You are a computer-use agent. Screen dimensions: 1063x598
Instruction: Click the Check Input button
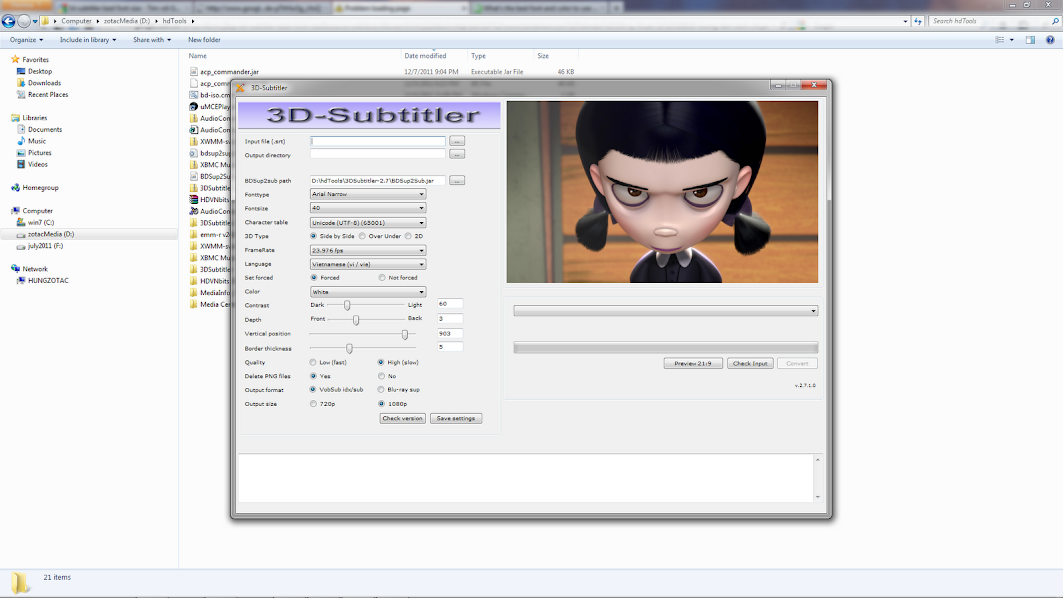pyautogui.click(x=750, y=363)
